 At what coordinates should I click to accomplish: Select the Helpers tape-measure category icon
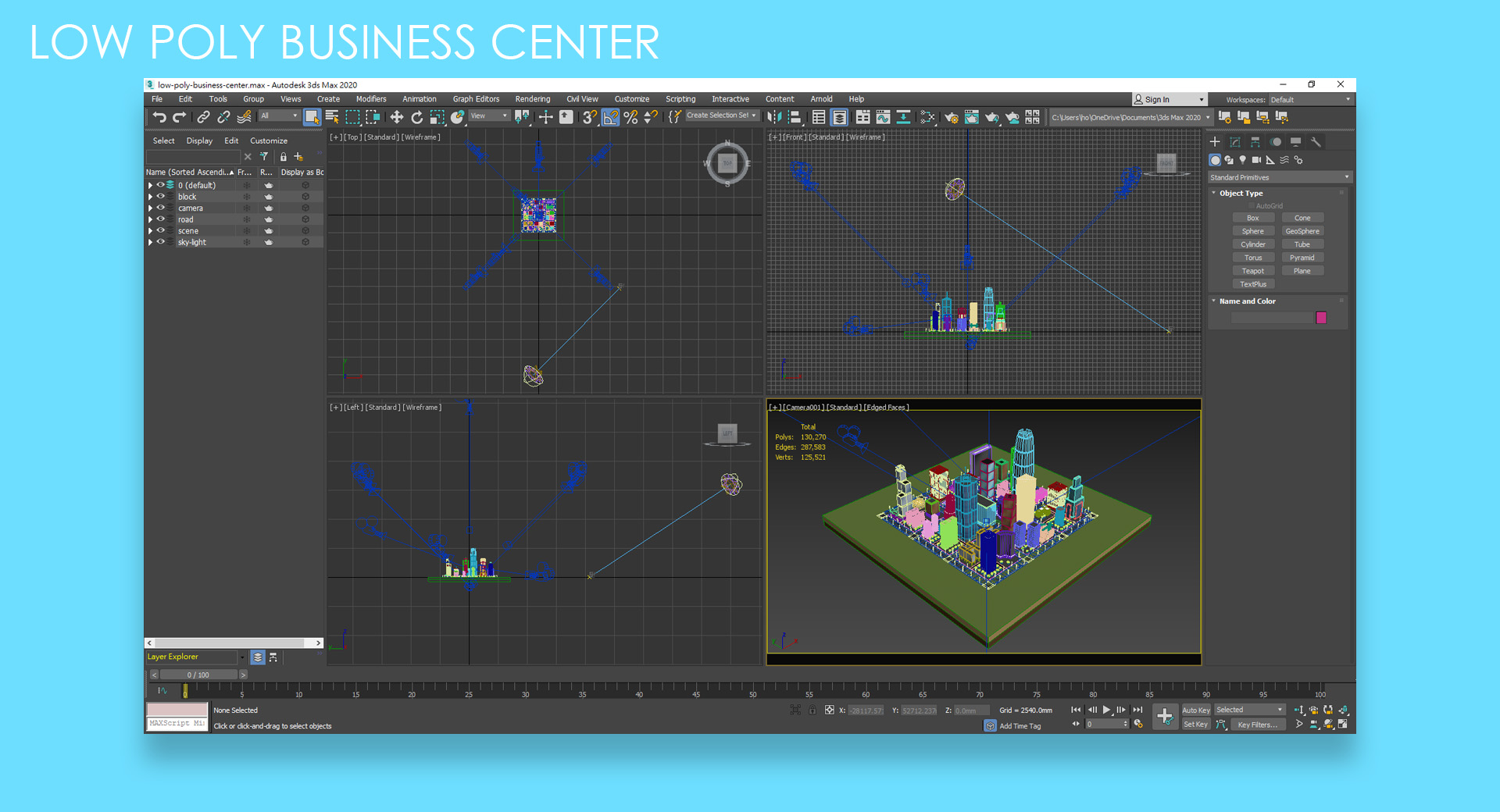[x=1270, y=160]
